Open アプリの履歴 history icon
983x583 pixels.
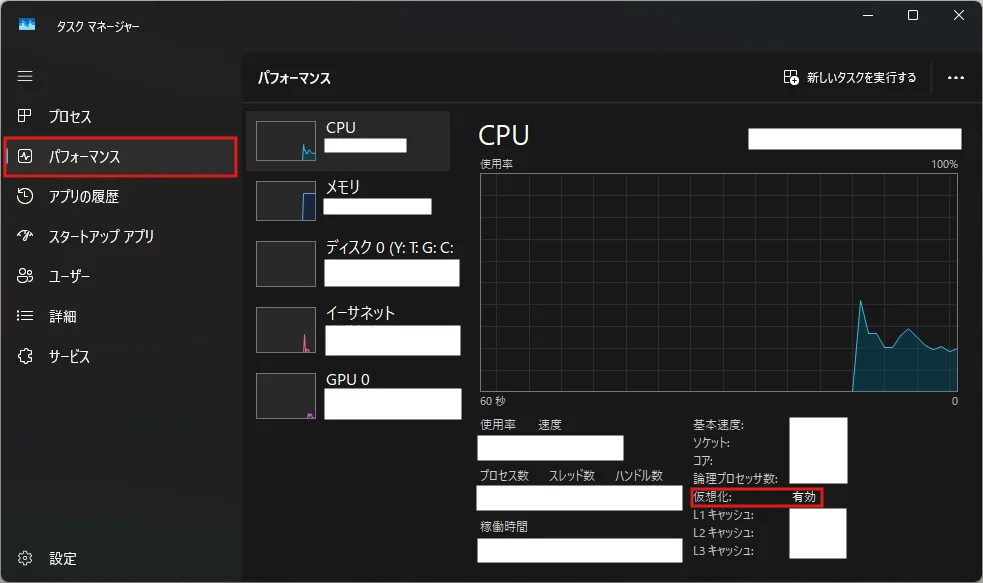[x=24, y=196]
